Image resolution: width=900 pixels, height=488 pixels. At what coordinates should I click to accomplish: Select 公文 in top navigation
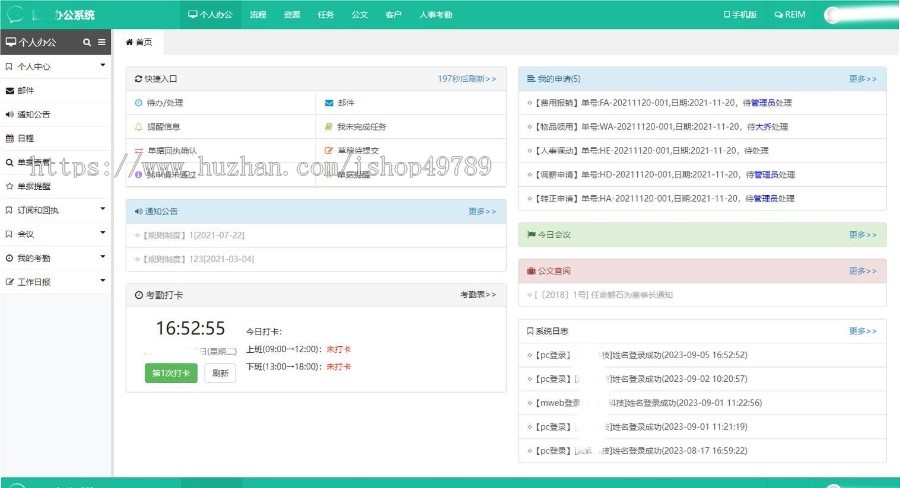[359, 14]
